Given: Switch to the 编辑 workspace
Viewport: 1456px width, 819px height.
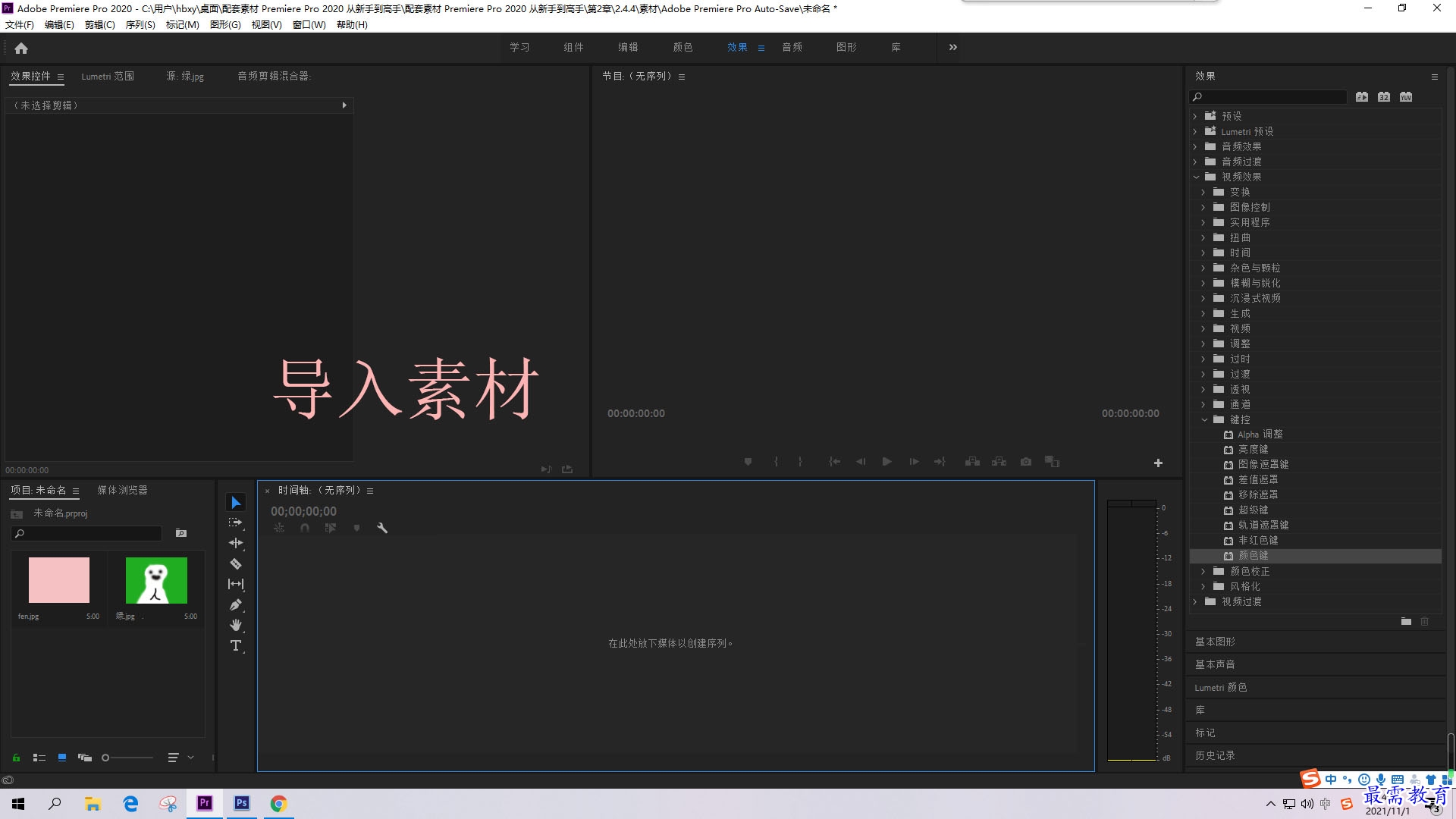Looking at the screenshot, I should (x=628, y=47).
